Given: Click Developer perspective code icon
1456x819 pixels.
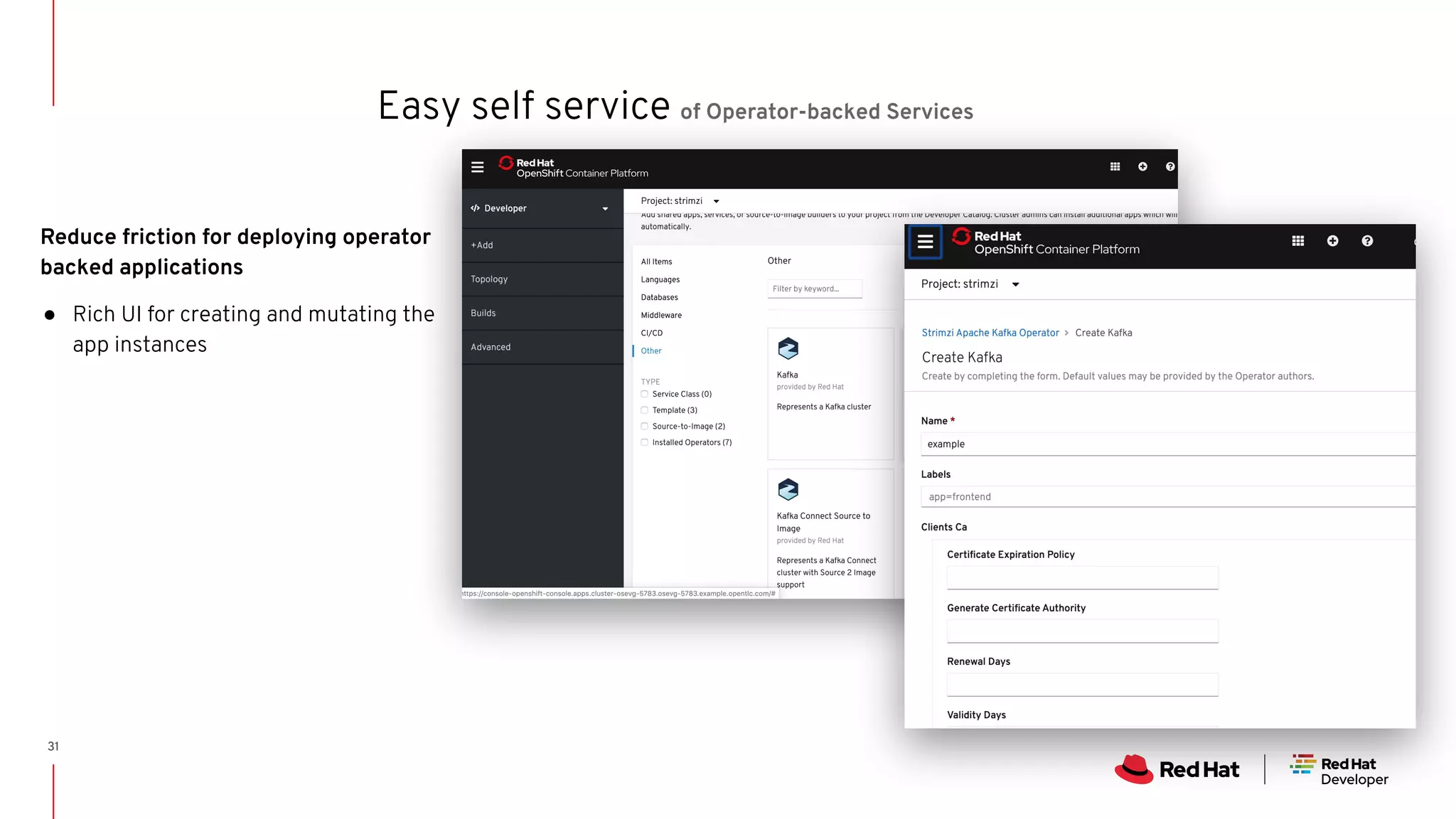Looking at the screenshot, I should pyautogui.click(x=475, y=208).
